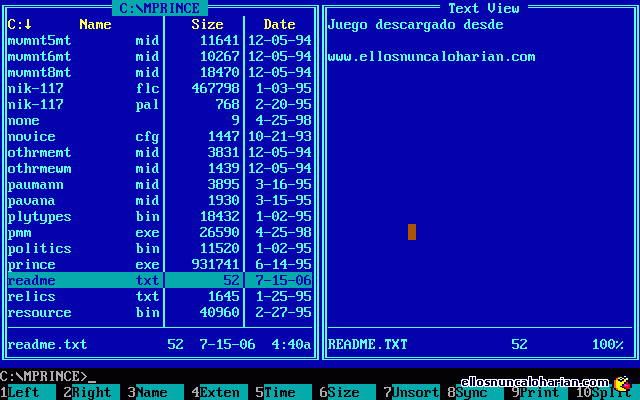Click the orange mouse cursor block
The image size is (640, 400).
tap(412, 232)
